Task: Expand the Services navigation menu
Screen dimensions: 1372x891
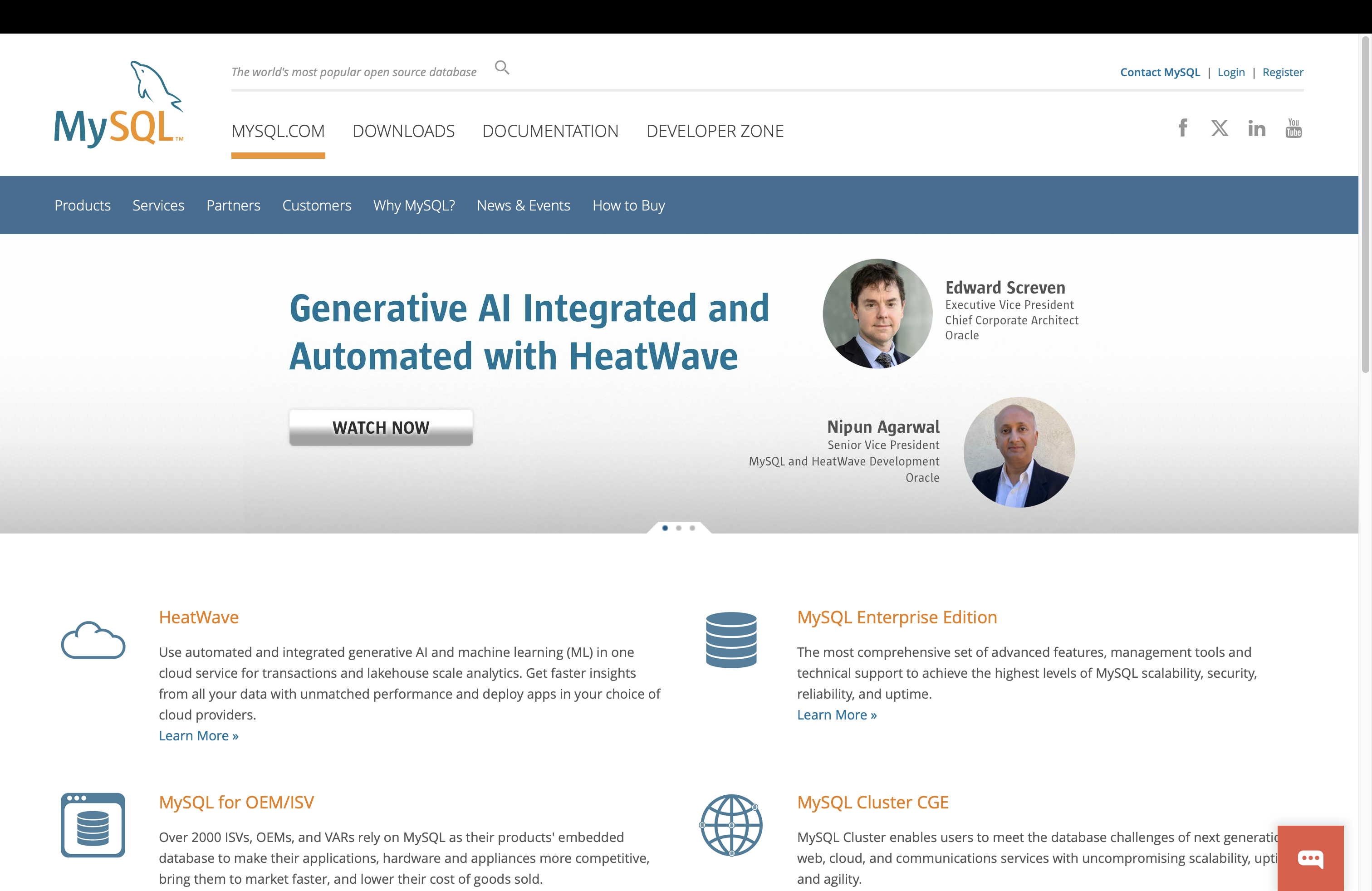Action: tap(158, 205)
